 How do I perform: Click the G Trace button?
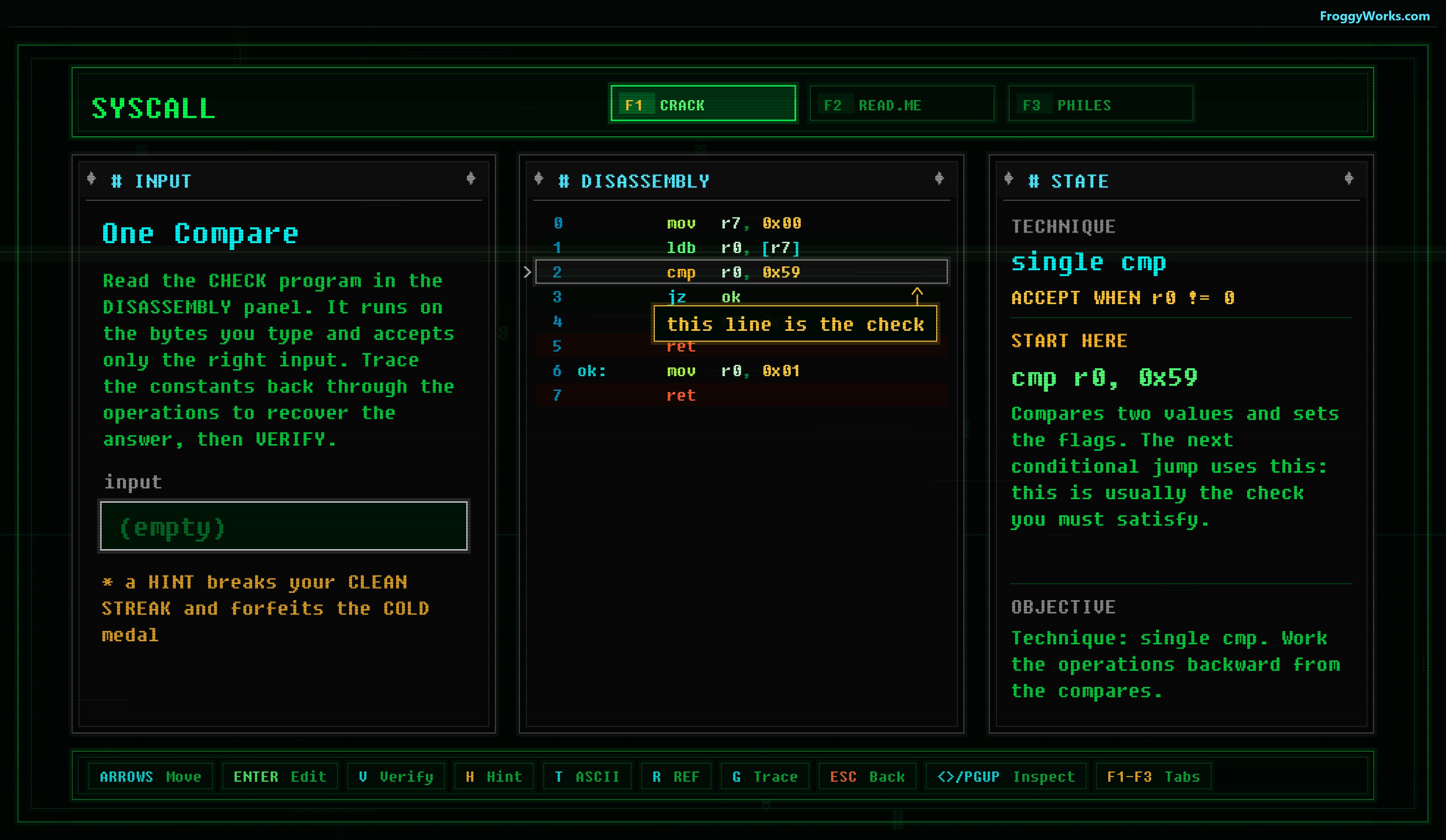point(765,776)
